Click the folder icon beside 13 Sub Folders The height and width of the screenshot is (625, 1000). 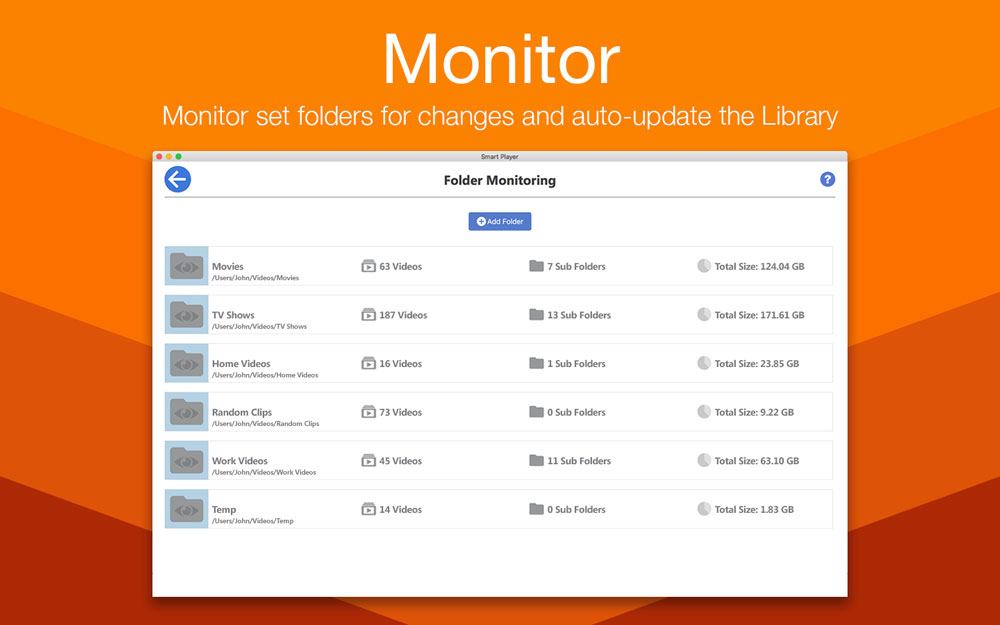[x=536, y=315]
